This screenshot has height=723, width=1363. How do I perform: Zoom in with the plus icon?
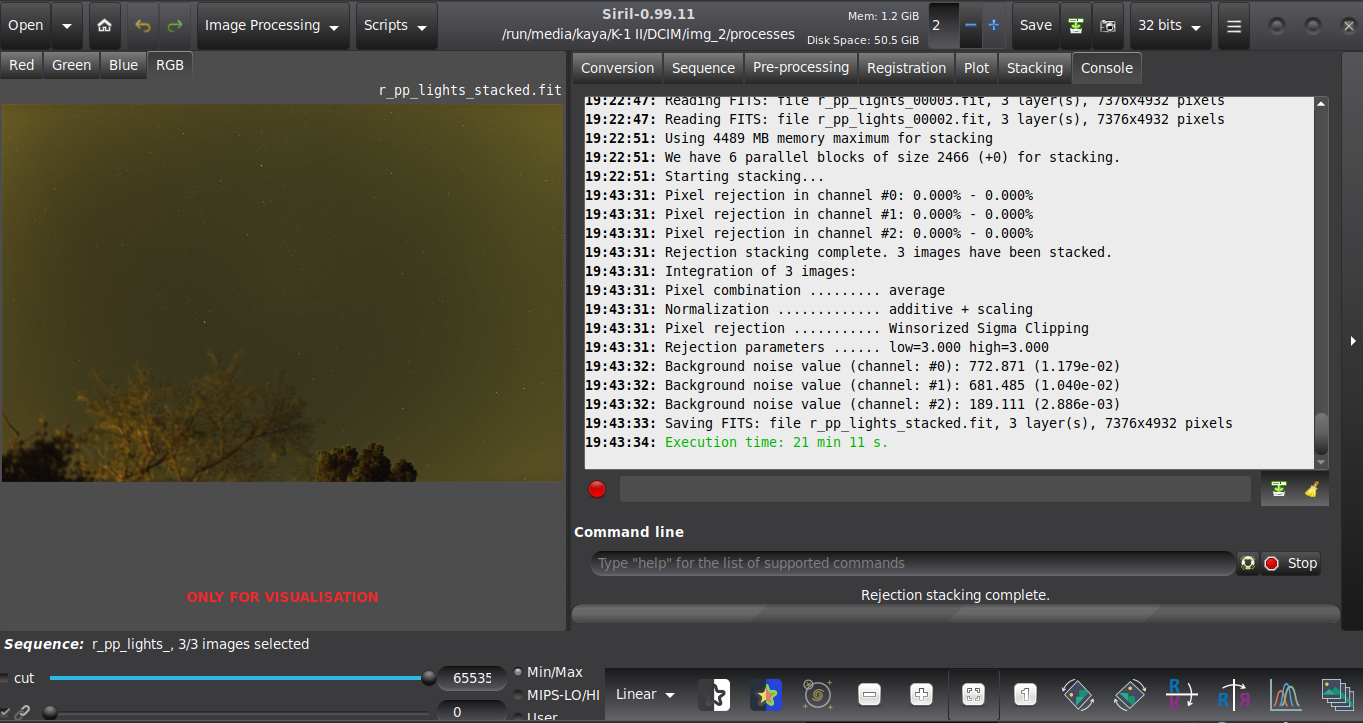[922, 694]
